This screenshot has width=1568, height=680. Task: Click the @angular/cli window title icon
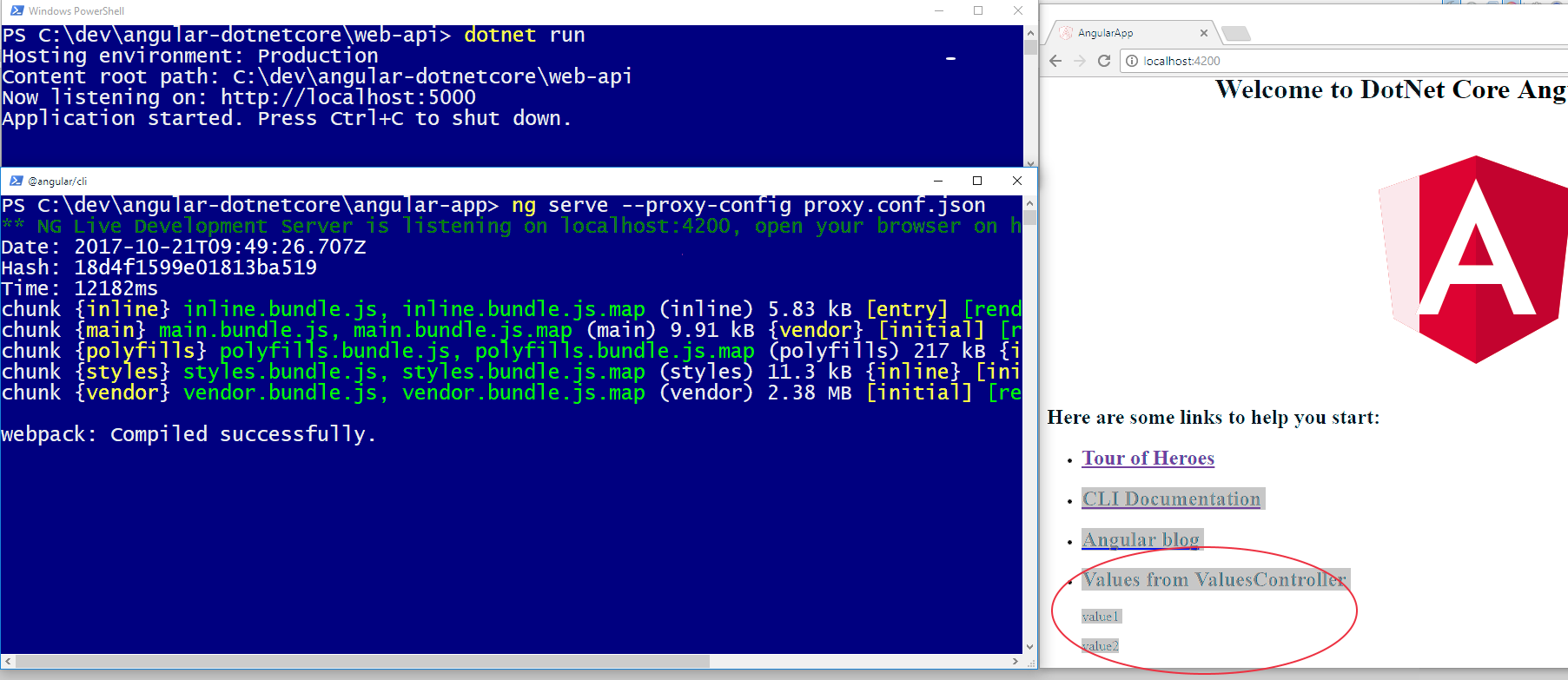(x=16, y=181)
